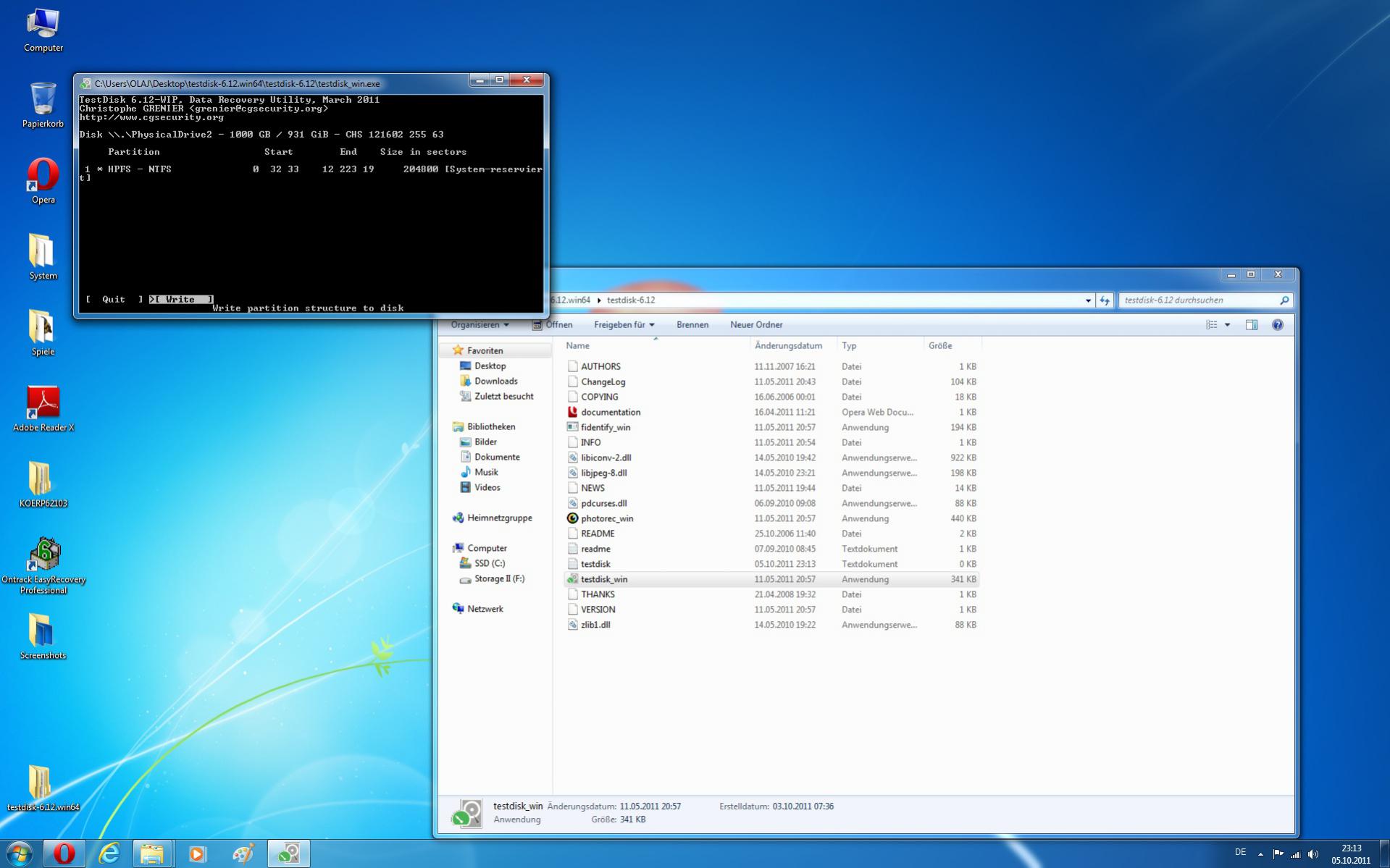Screen dimensions: 1390x868
Task: Open the Freigeben für dropdown
Action: tap(624, 325)
